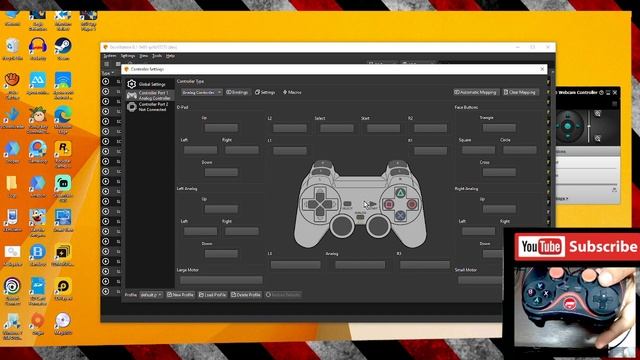Click the Delete Profile button
Screen dimensions: 640x360
click(246, 295)
